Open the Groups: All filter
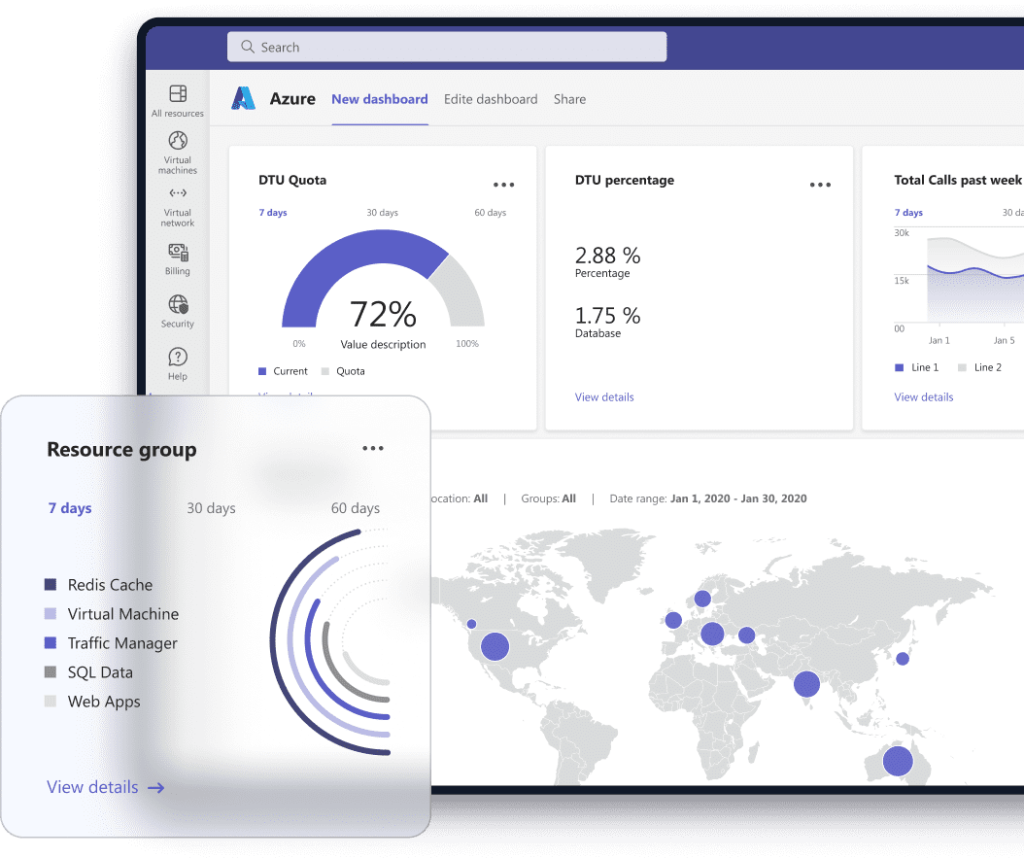Screen dimensions: 1024x858 (x=549, y=499)
